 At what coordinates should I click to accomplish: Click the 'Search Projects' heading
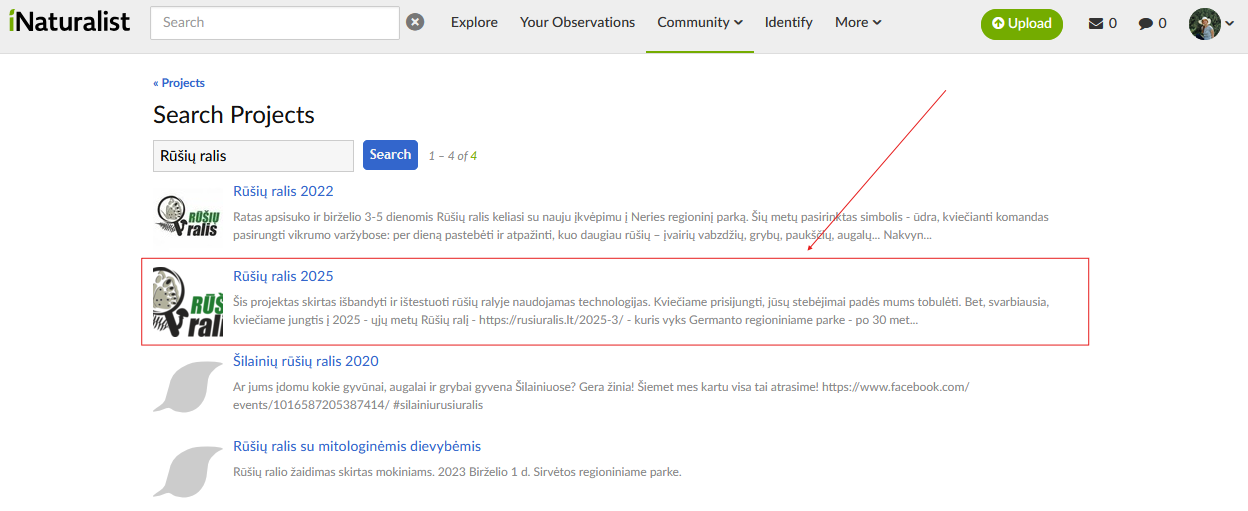(234, 115)
